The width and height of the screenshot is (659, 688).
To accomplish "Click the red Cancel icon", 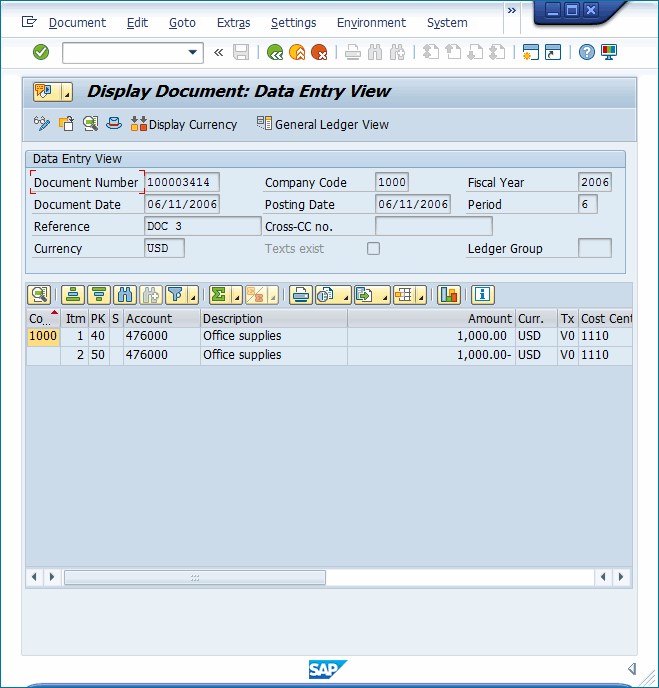I will (319, 52).
